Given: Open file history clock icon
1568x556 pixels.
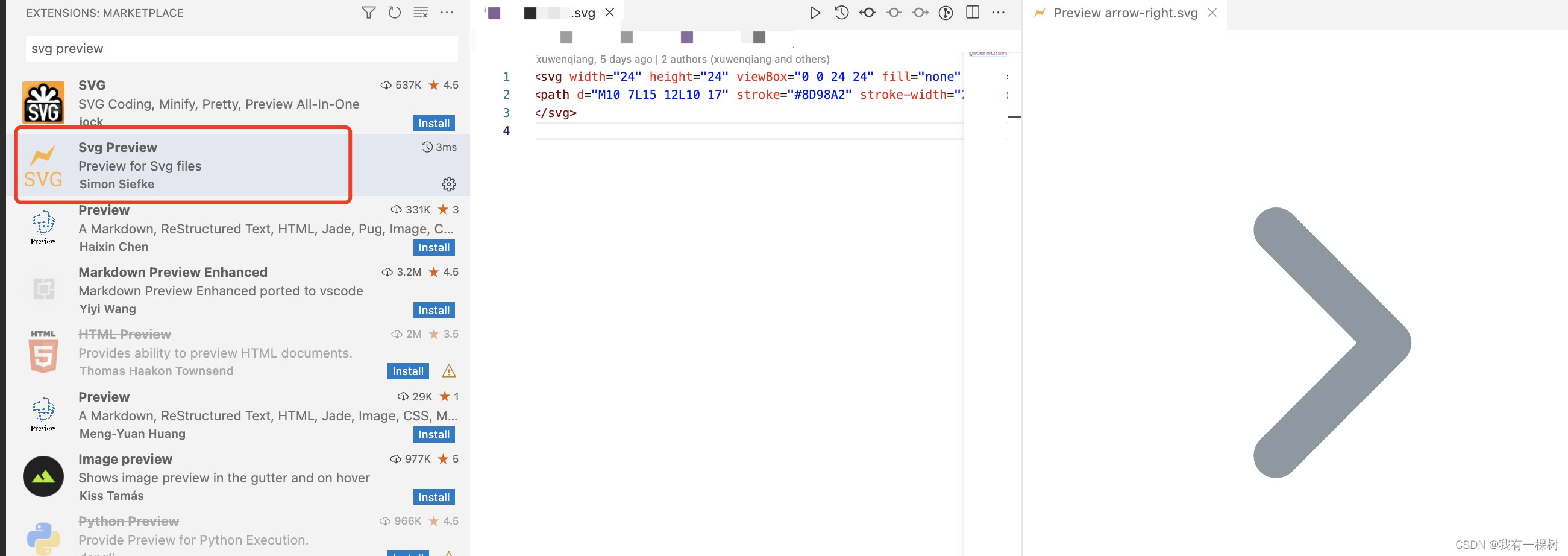Looking at the screenshot, I should (841, 13).
